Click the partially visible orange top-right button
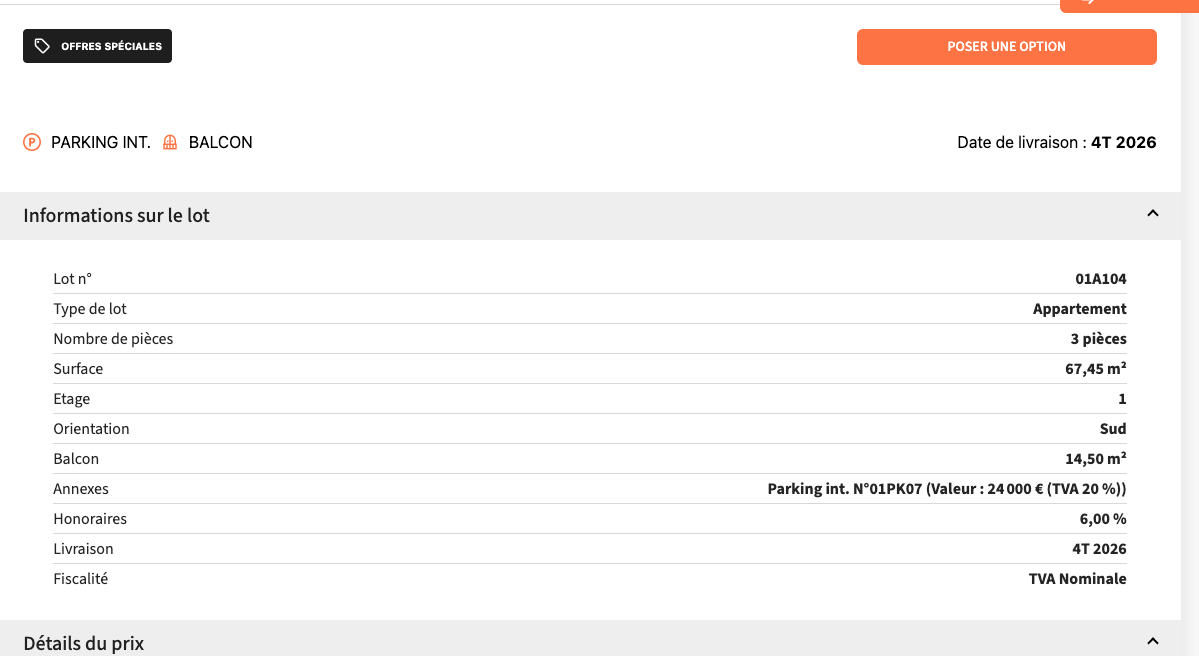 click(1129, 5)
